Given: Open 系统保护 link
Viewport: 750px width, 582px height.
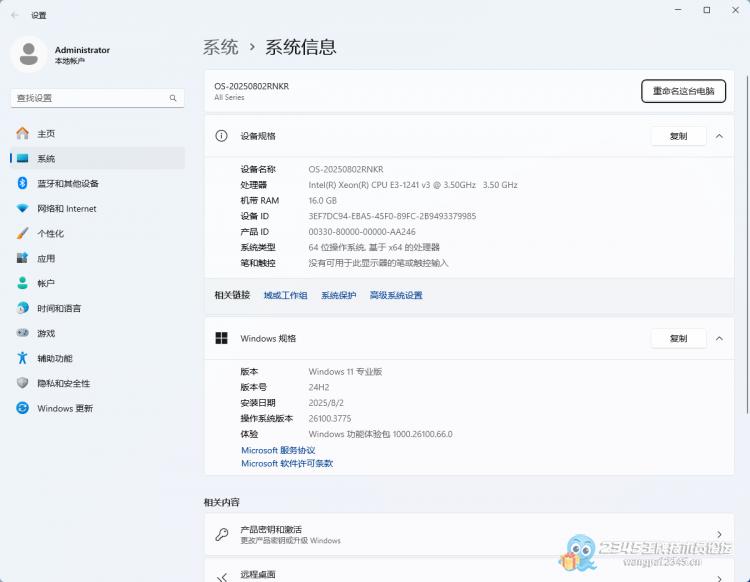Looking at the screenshot, I should [339, 296].
